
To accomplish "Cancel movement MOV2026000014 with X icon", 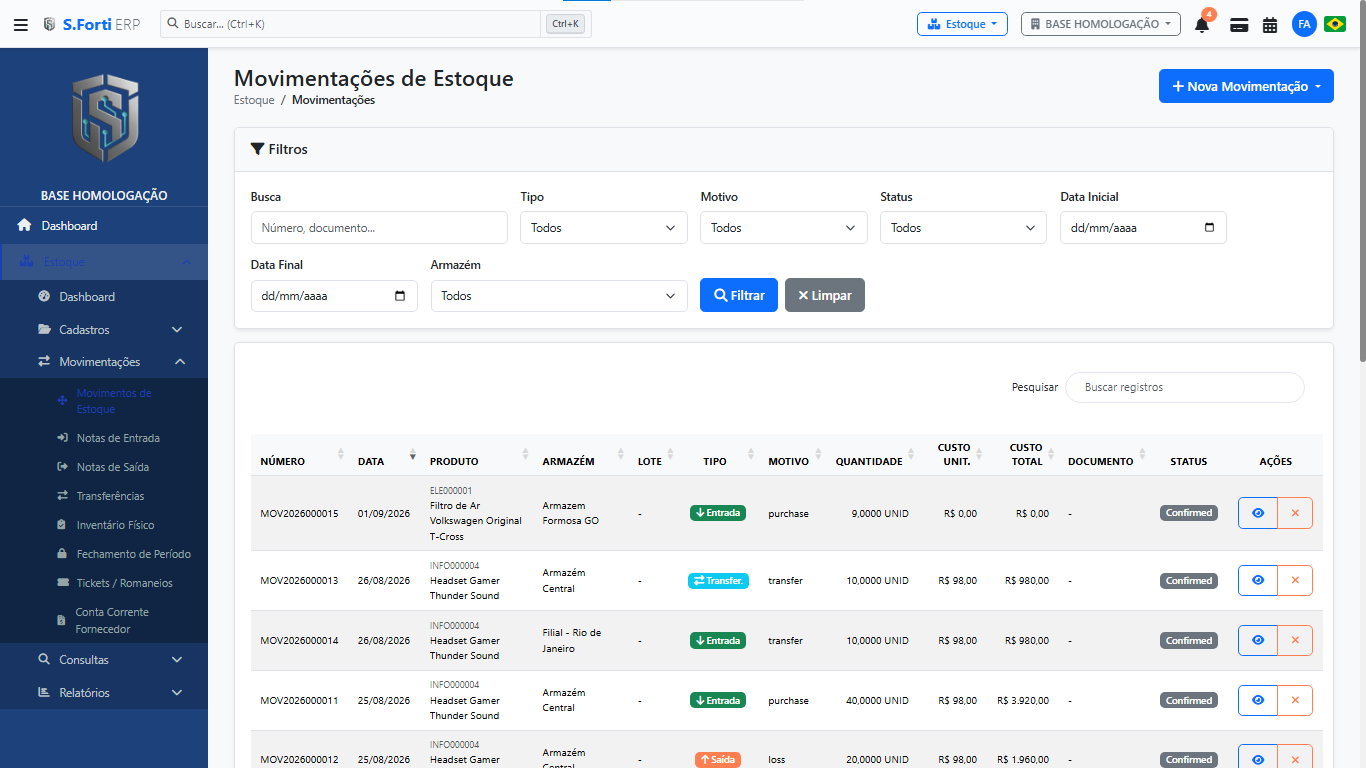I will coord(1295,640).
